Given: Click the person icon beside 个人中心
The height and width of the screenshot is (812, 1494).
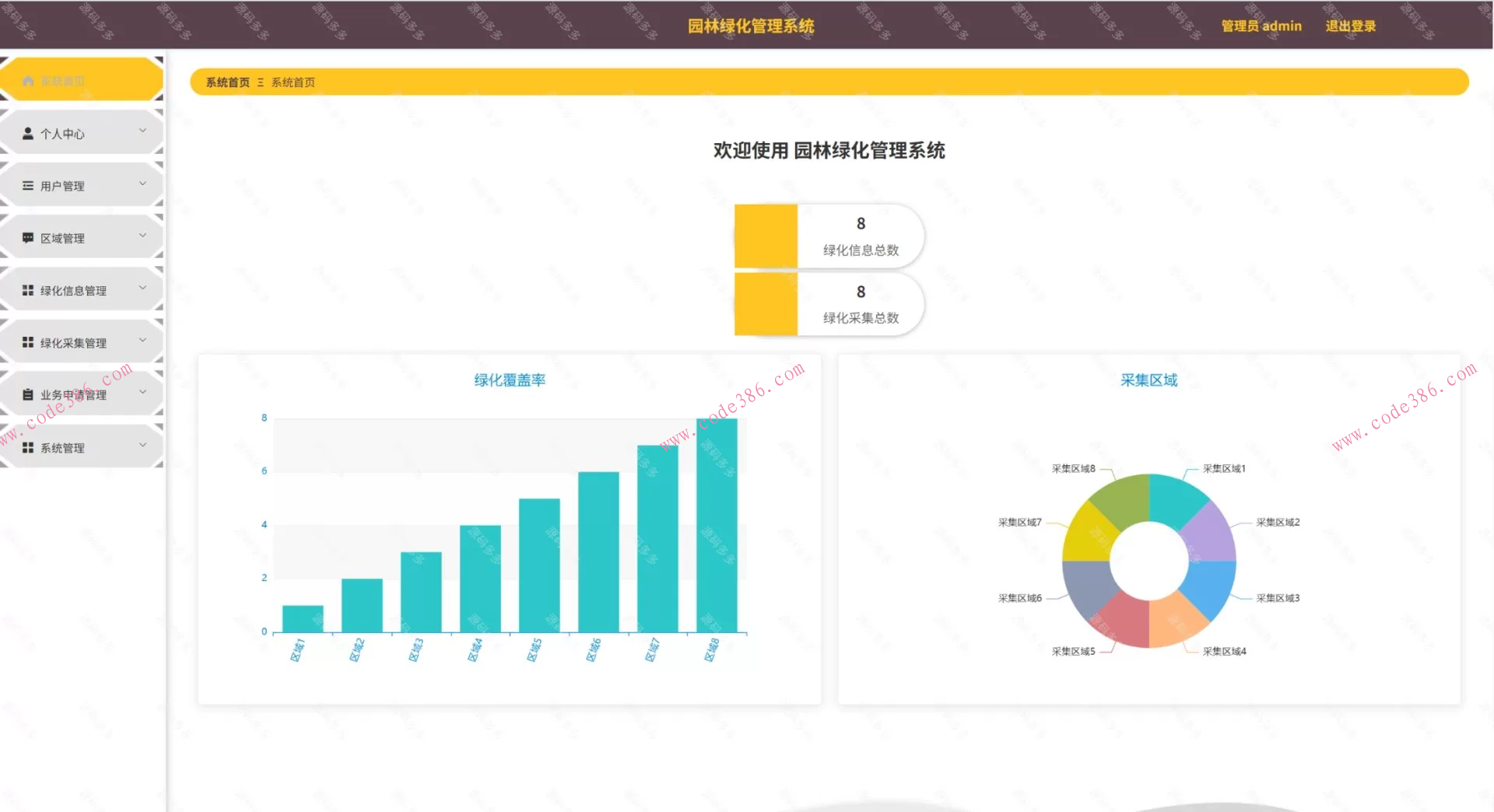Looking at the screenshot, I should tap(28, 134).
